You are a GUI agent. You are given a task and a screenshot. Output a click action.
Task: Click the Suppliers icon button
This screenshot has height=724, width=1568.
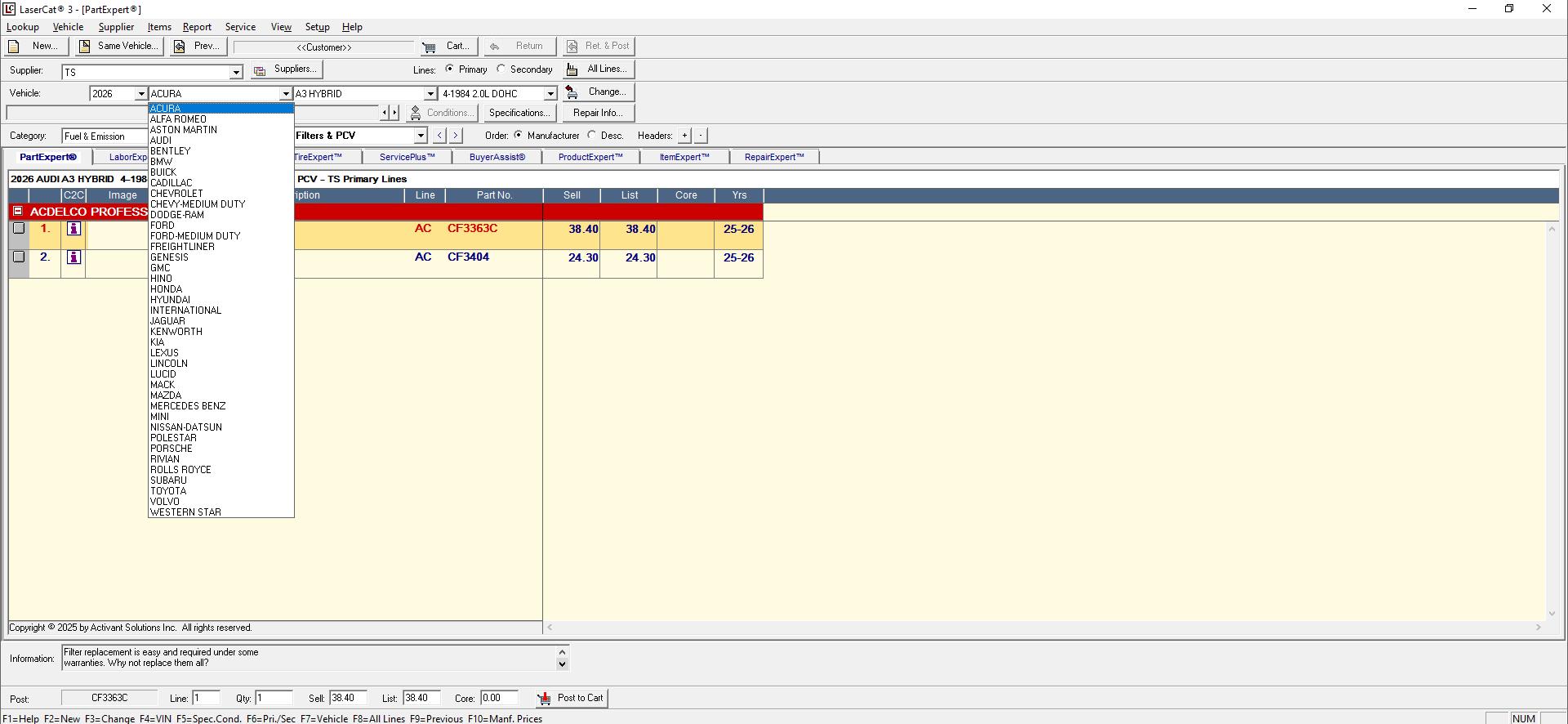260,70
